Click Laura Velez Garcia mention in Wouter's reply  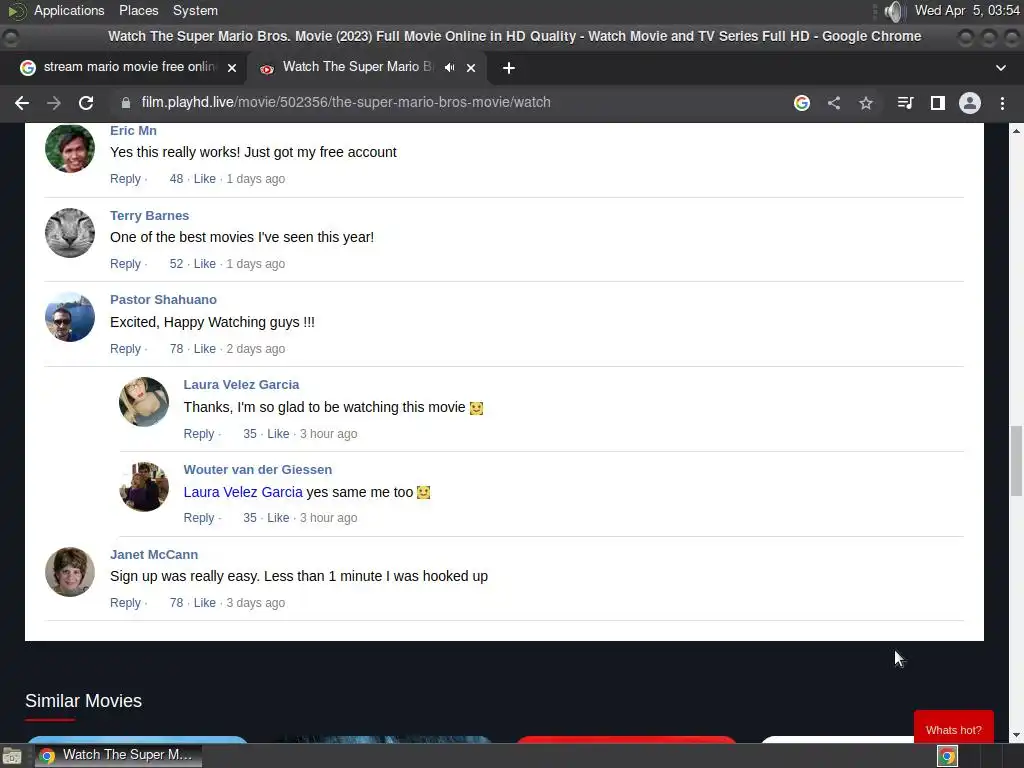pyautogui.click(x=243, y=492)
